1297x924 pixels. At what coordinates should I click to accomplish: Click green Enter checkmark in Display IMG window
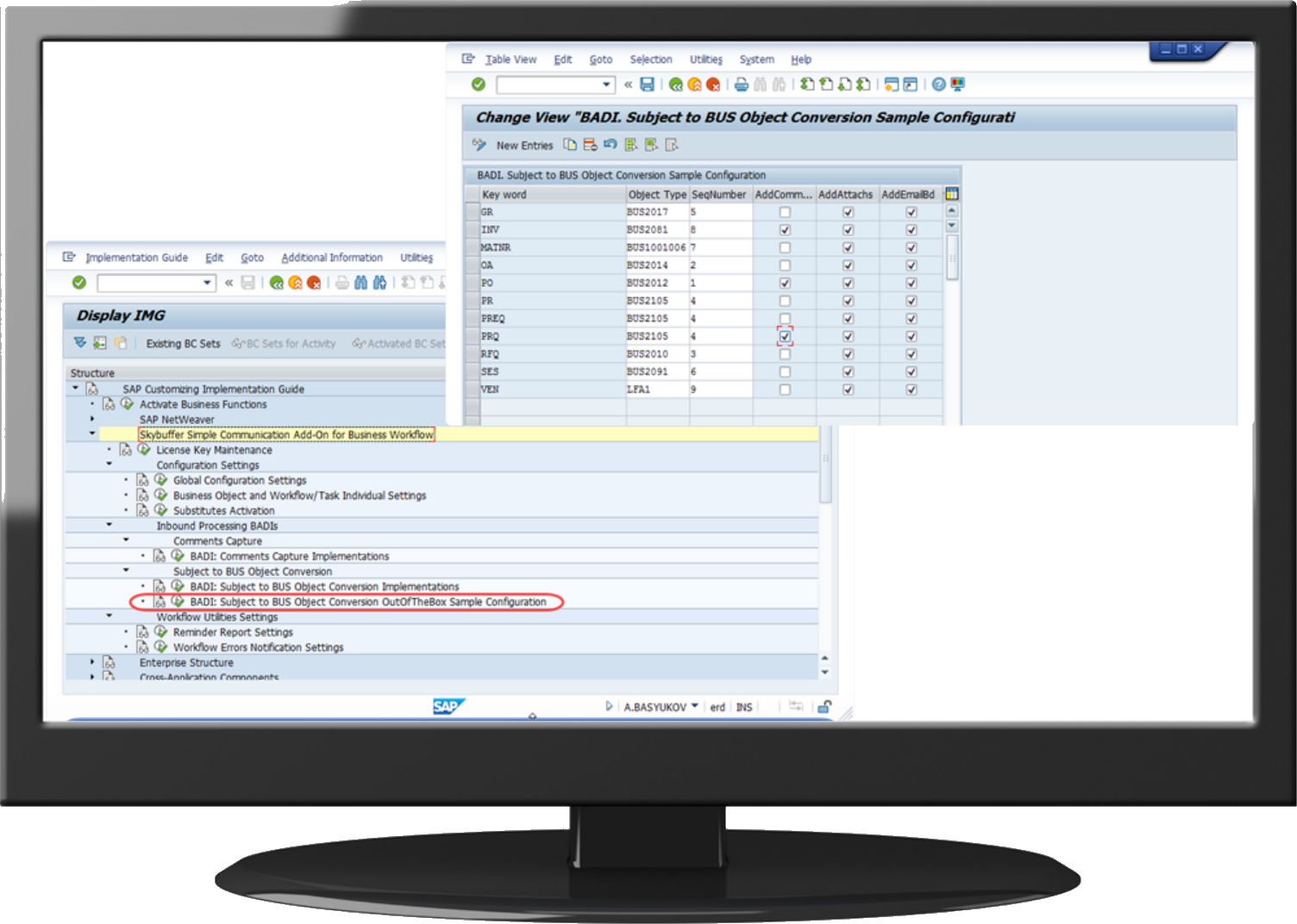click(79, 283)
